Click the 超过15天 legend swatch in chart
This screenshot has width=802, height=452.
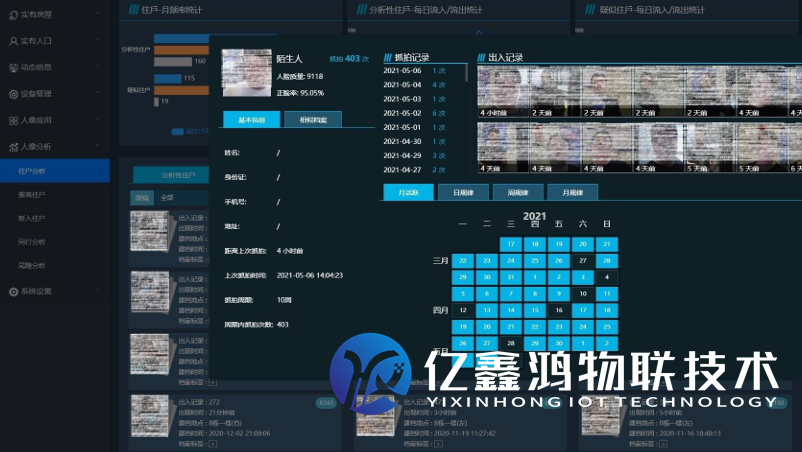point(177,132)
